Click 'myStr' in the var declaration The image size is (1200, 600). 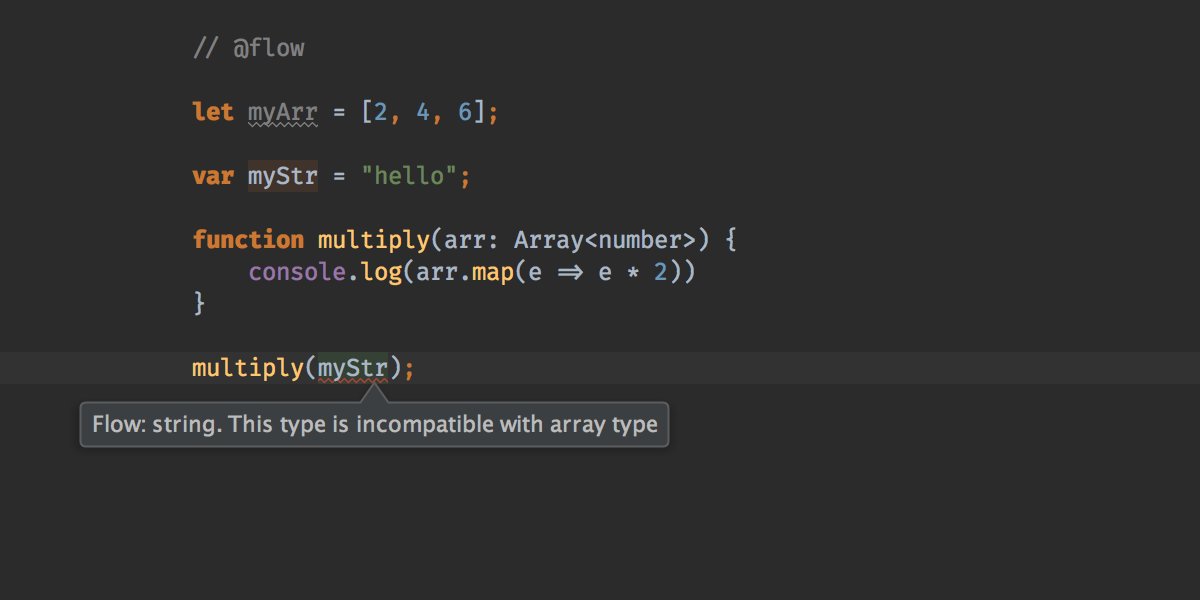[283, 176]
